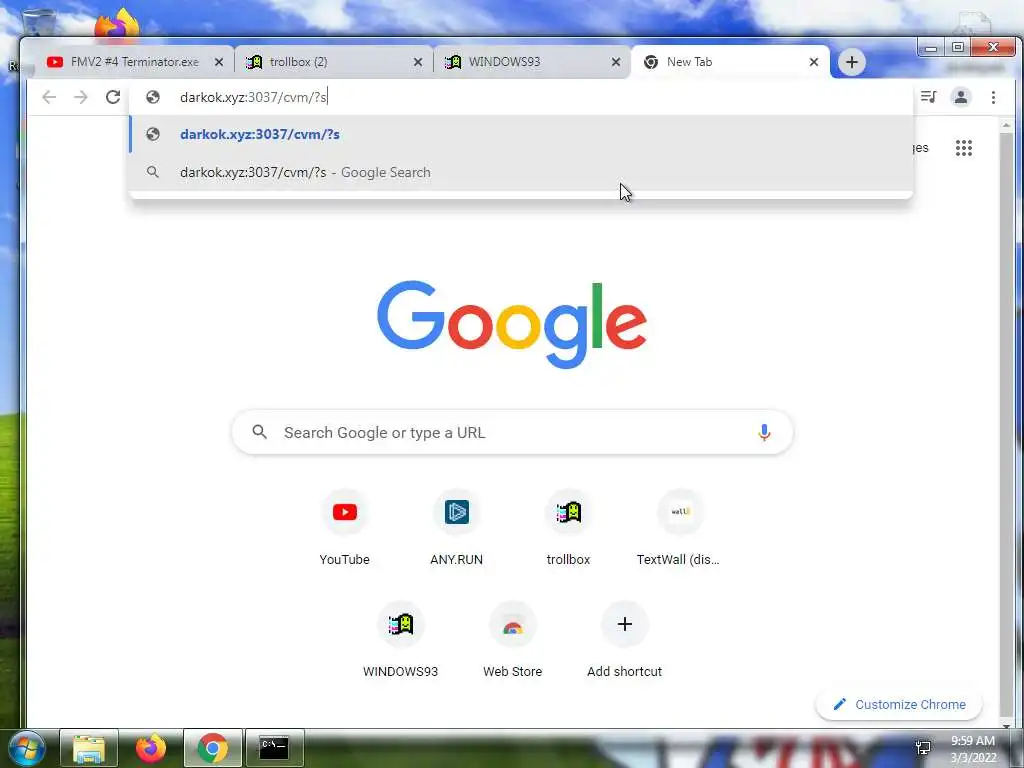
Task: Close the WINDOWS93 tab
Action: [616, 62]
